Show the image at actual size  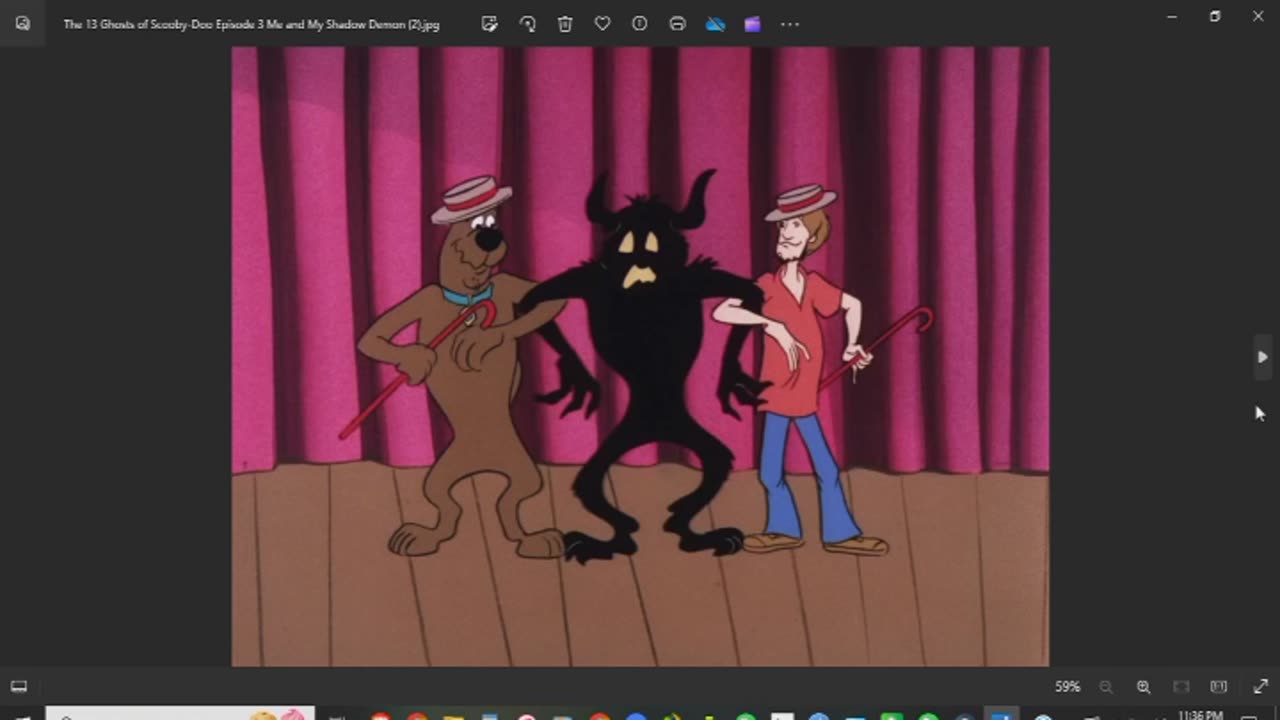point(1218,687)
